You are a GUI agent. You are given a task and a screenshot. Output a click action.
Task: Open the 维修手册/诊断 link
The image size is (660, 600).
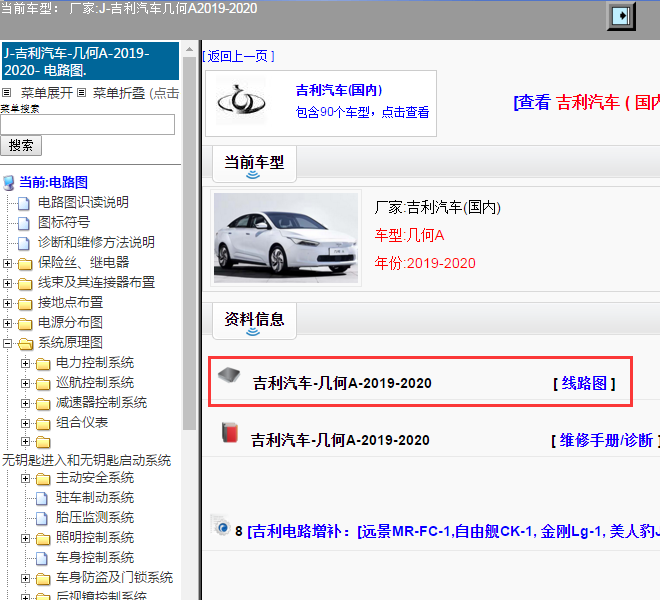click(x=606, y=440)
